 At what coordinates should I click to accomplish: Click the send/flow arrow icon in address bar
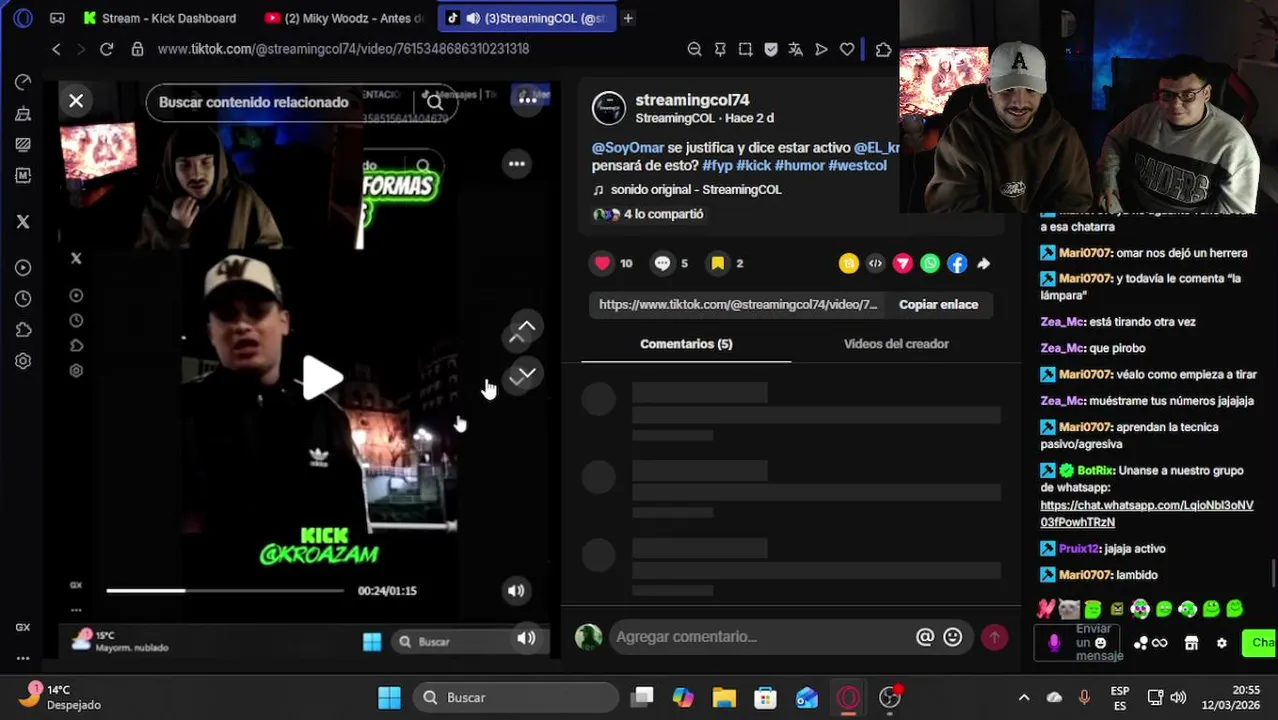pos(821,49)
